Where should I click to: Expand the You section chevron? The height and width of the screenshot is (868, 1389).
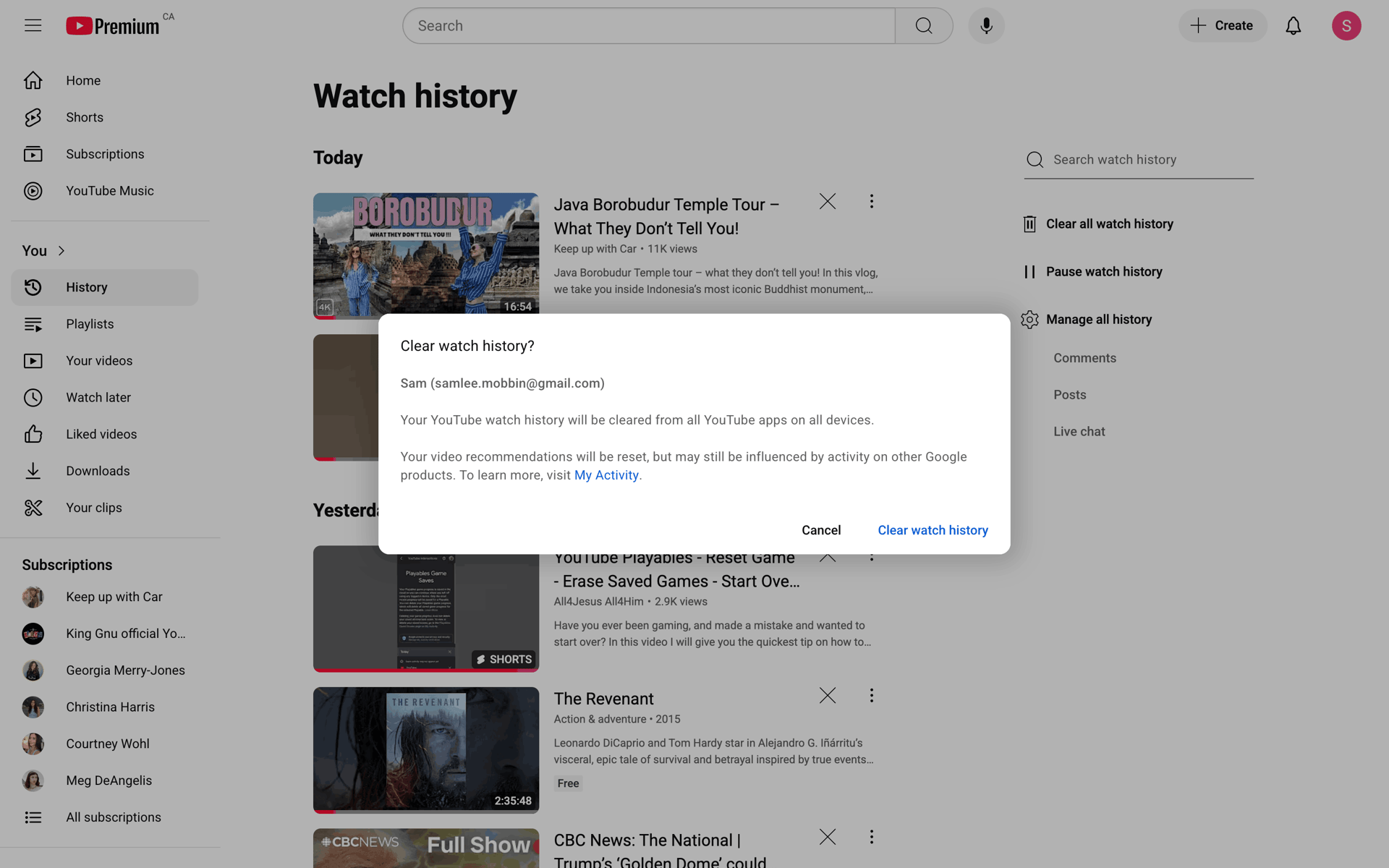point(61,251)
